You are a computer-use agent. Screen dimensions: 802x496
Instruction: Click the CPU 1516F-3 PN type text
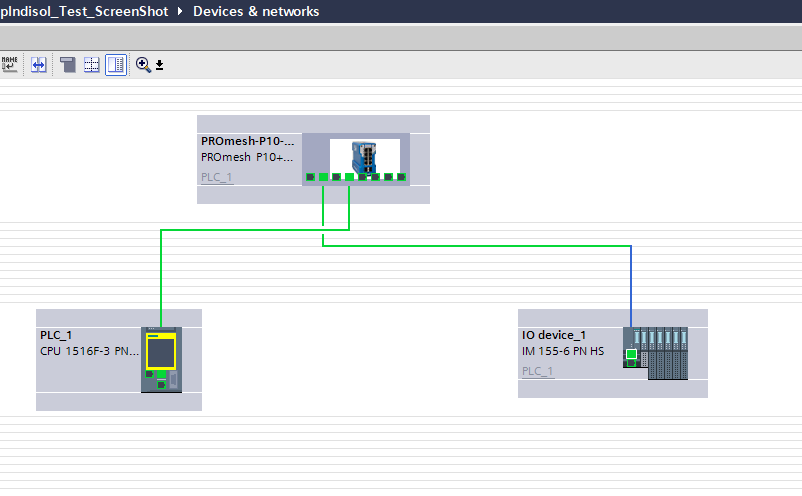click(x=89, y=351)
